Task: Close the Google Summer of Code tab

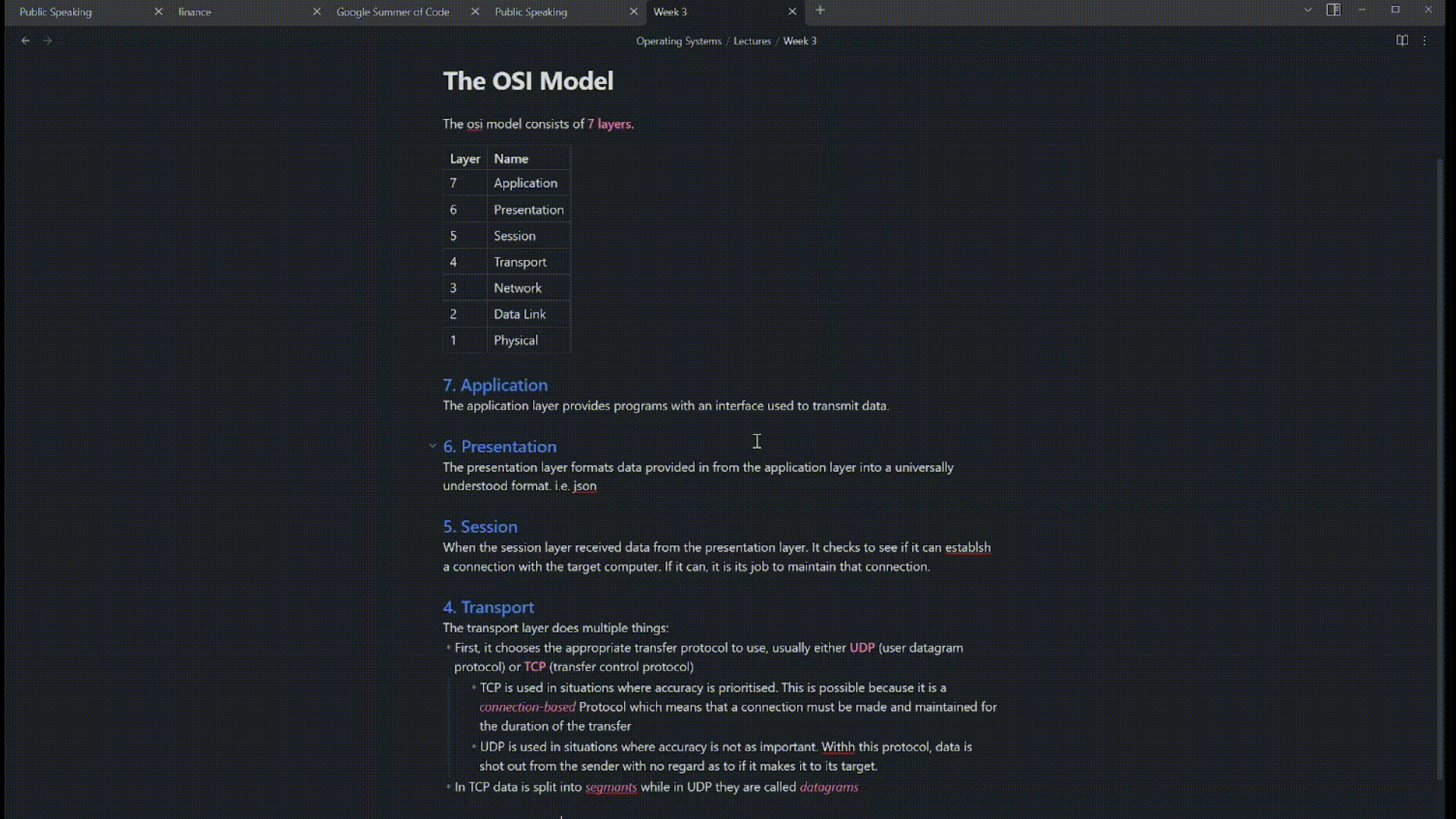Action: 475,11
